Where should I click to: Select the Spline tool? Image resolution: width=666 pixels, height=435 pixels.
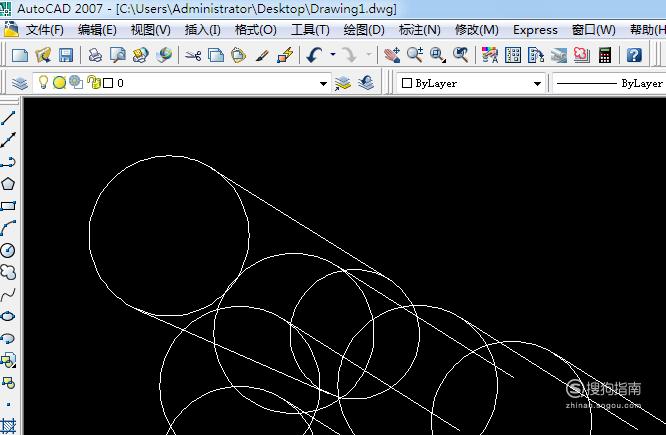(8, 294)
